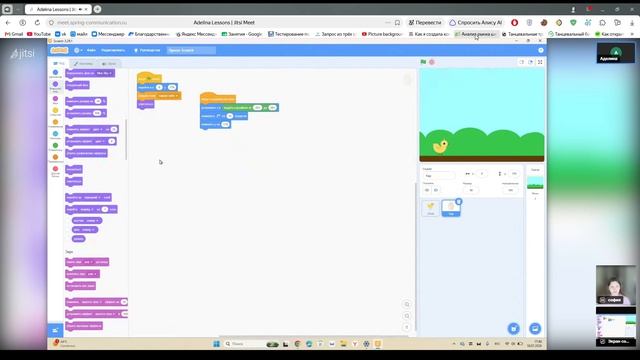Open the Edit menu in Scratch

click(113, 50)
